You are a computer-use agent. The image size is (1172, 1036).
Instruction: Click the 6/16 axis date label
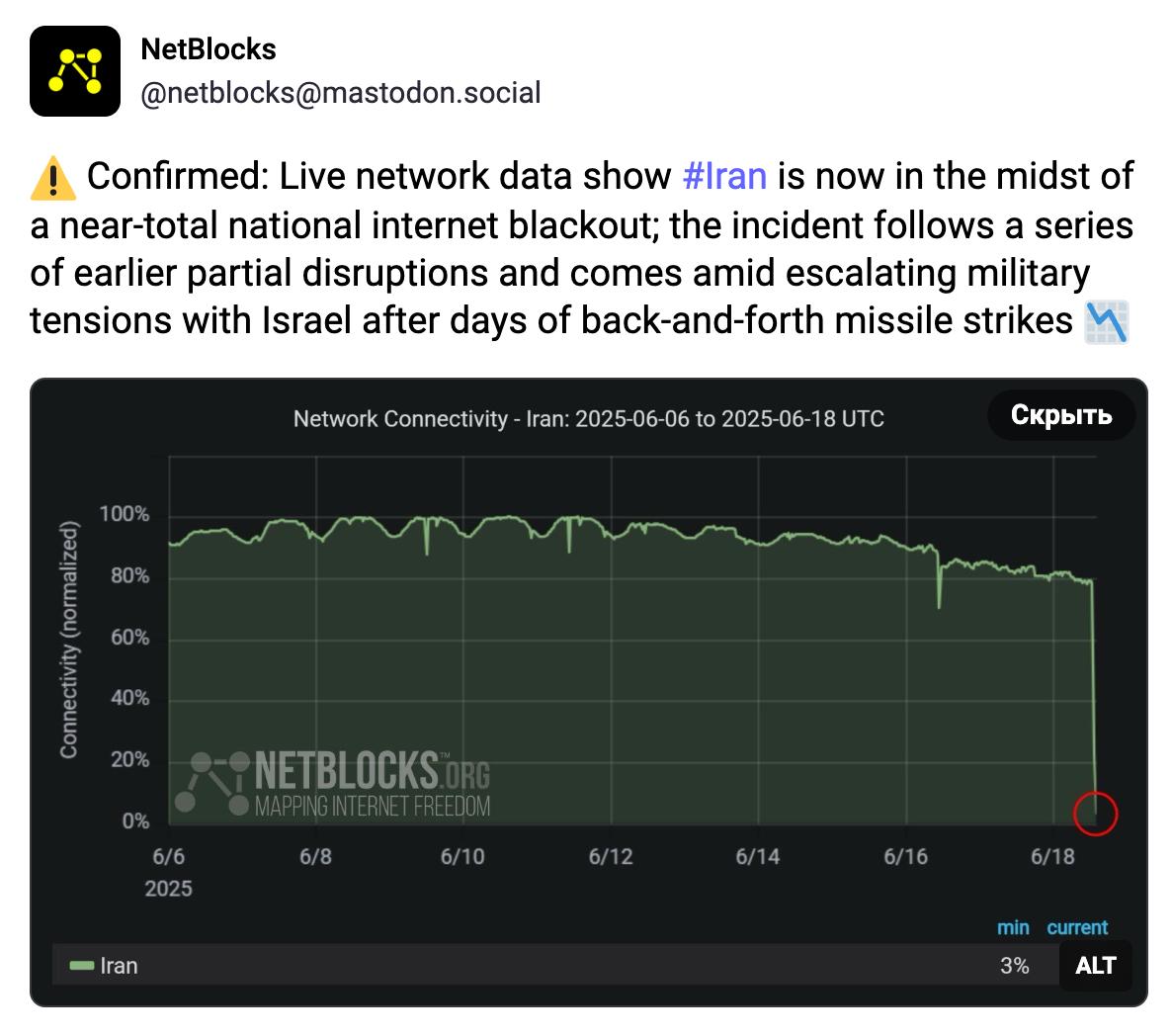pos(906,857)
